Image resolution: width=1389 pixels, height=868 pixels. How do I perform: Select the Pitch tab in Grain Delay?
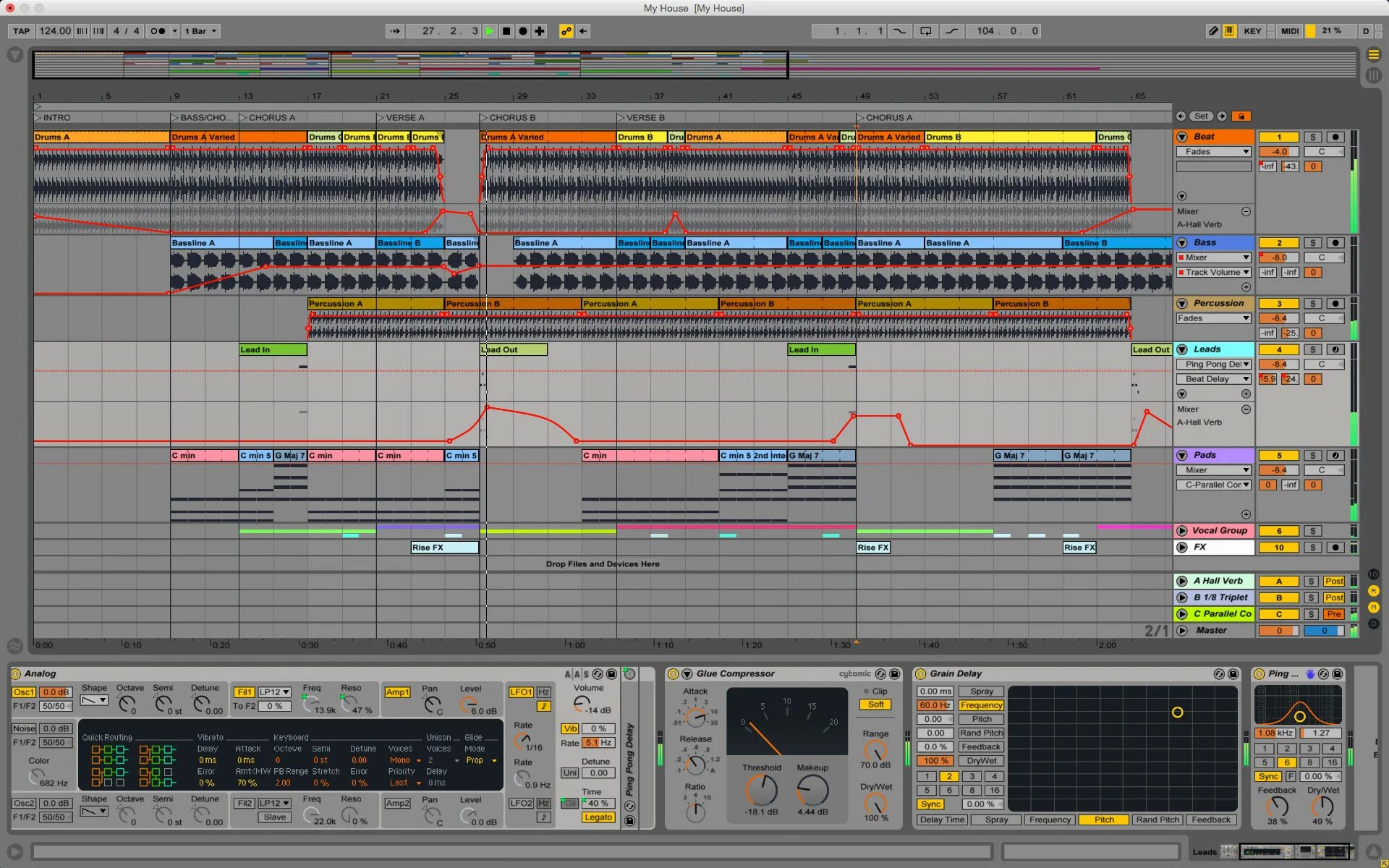coord(1104,820)
